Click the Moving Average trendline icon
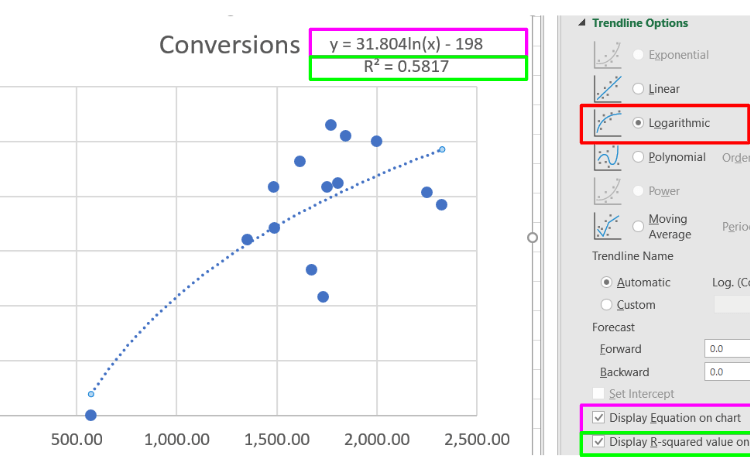Viewport: 750px width, 463px height. click(607, 226)
